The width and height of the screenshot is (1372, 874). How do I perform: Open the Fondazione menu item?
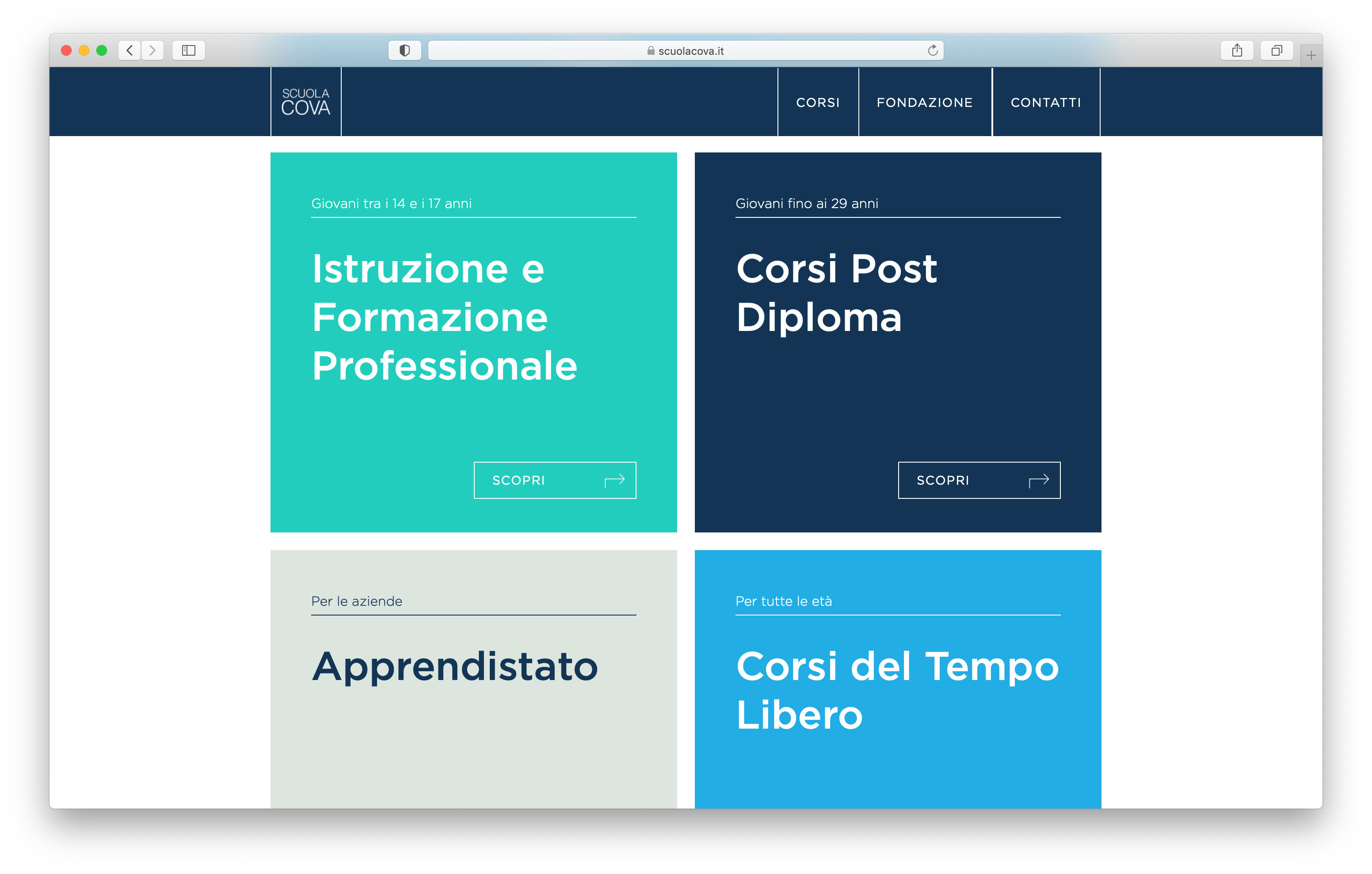(925, 103)
